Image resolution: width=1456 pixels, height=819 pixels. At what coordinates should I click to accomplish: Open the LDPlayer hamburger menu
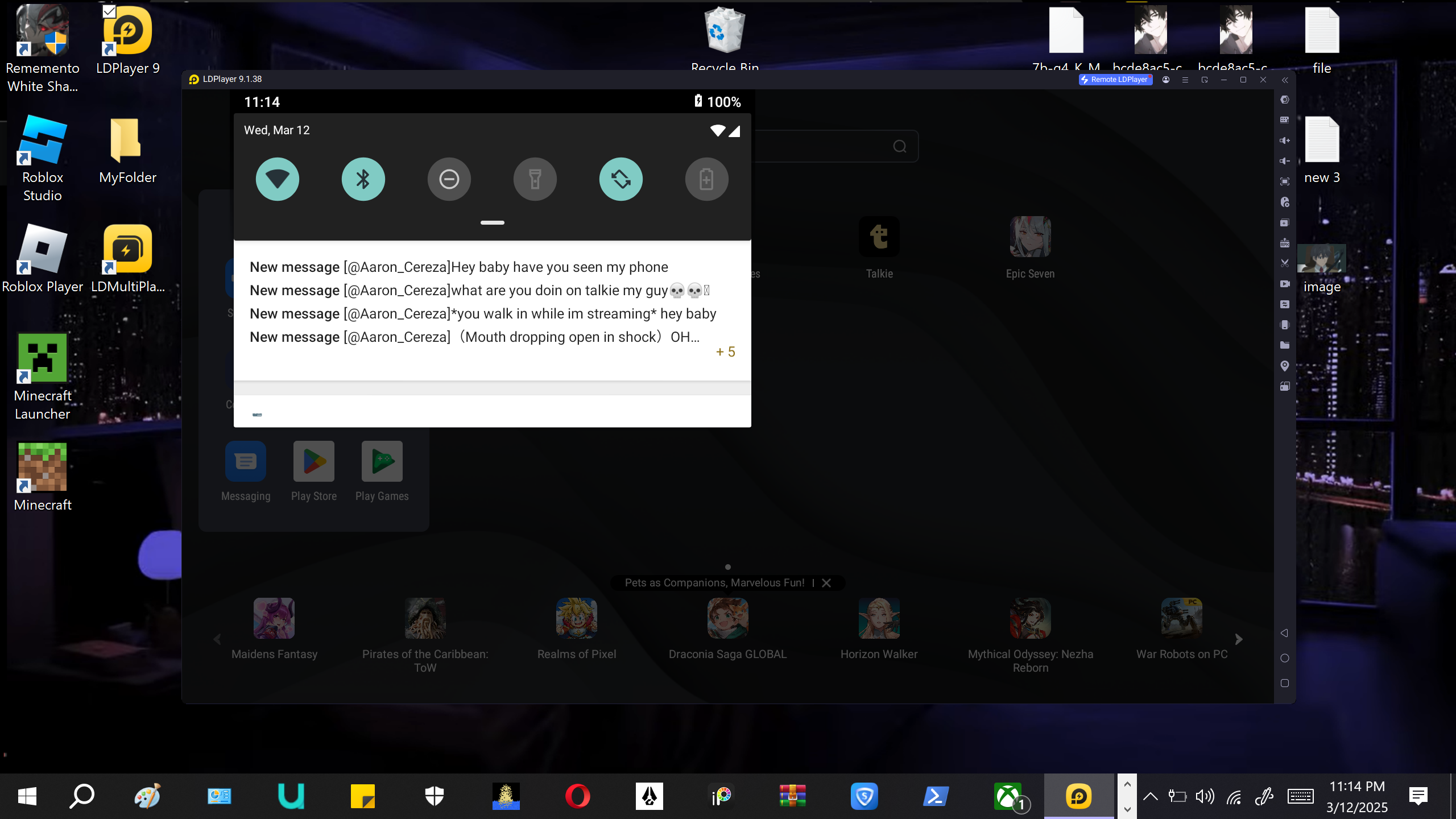[x=1185, y=80]
